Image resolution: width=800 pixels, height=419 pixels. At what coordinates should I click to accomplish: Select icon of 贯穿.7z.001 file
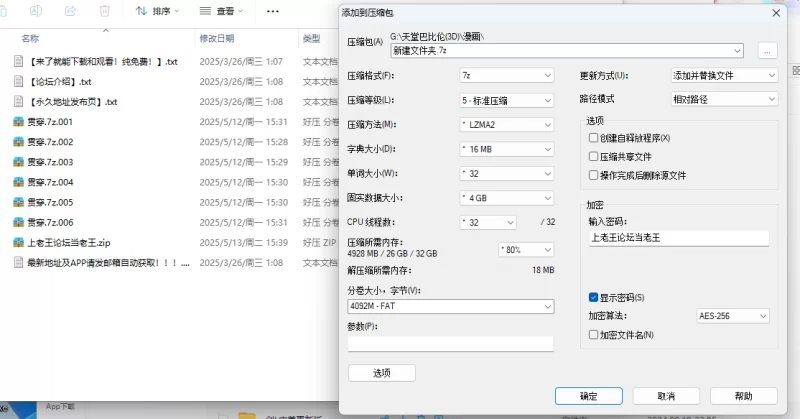[18, 122]
